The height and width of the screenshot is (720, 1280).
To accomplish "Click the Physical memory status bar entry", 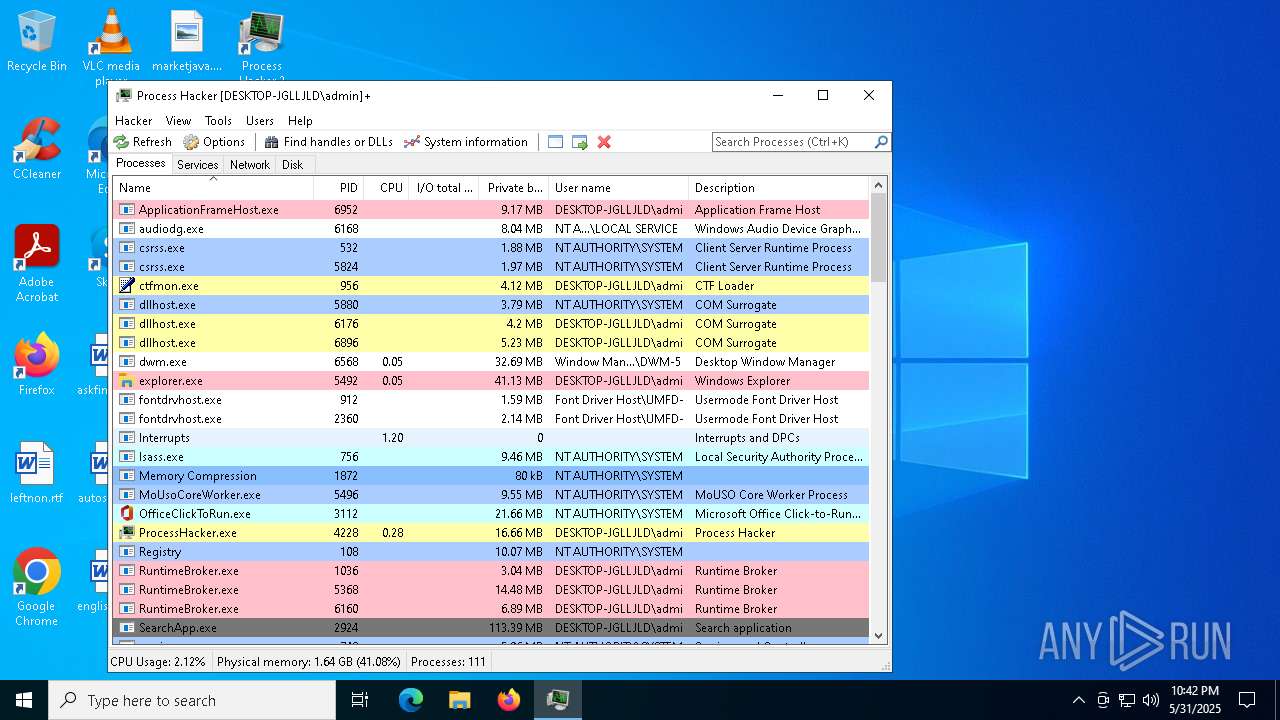I will click(x=308, y=662).
